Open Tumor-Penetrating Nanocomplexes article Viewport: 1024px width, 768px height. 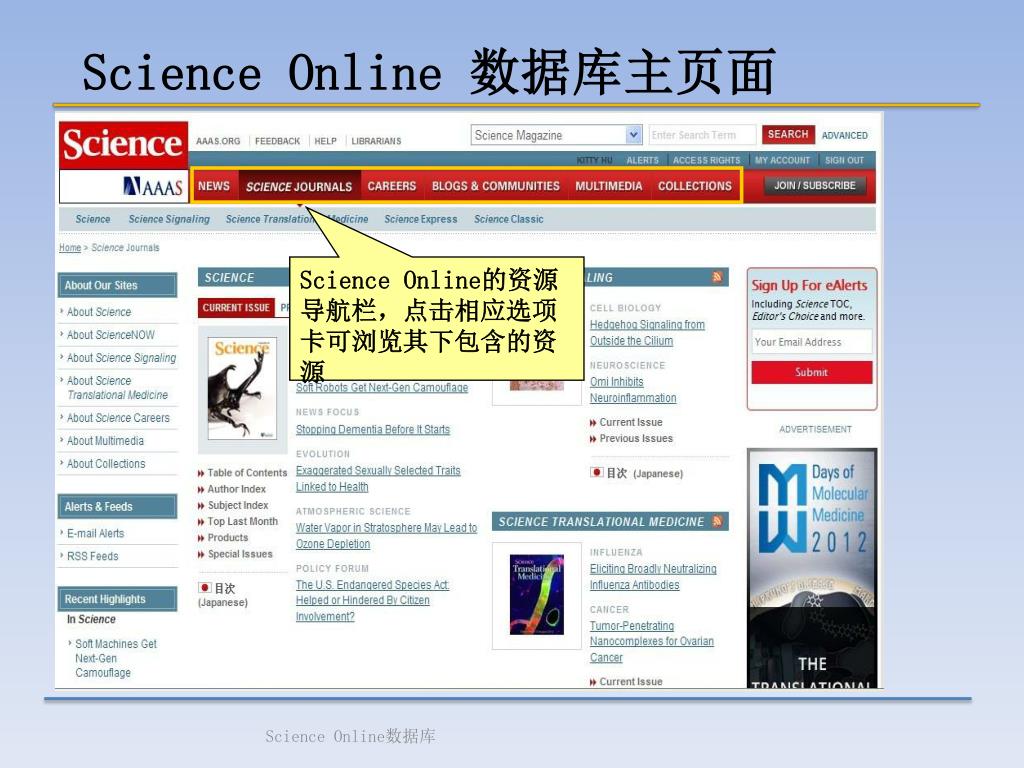point(652,642)
